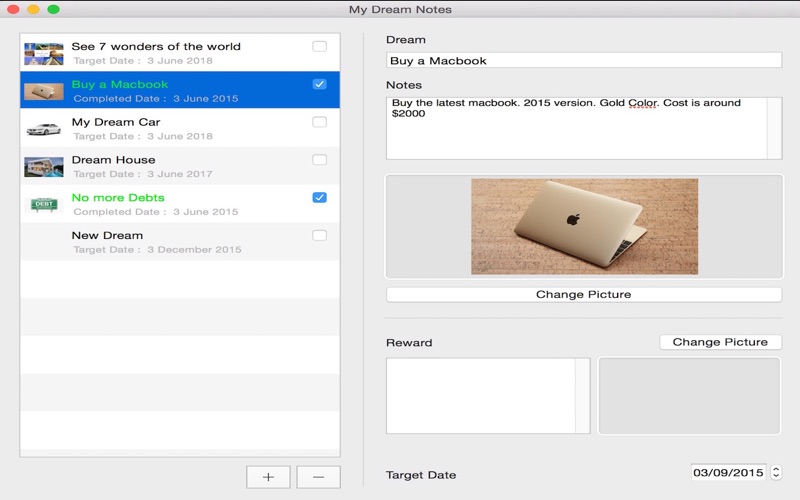Screen dimensions: 800x500
Task: Click the green DEBT sign thumbnail
Action: 44,205
